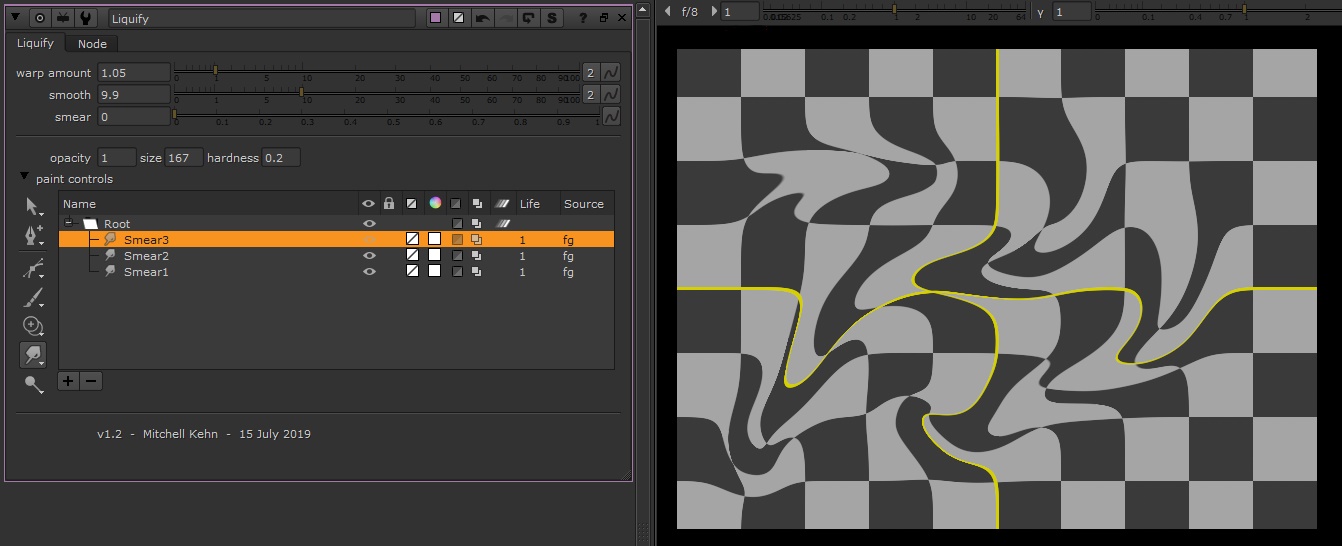Pick the Brush paint tool

coord(34,298)
